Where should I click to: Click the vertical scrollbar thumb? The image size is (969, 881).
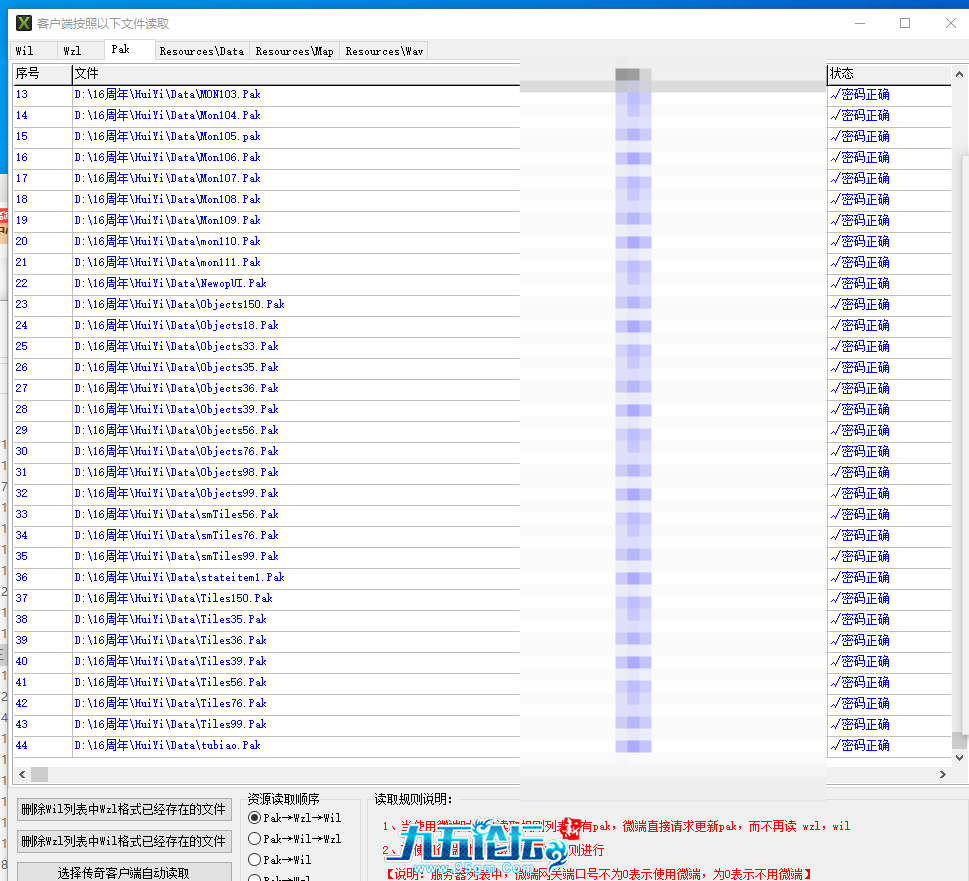click(x=959, y=740)
